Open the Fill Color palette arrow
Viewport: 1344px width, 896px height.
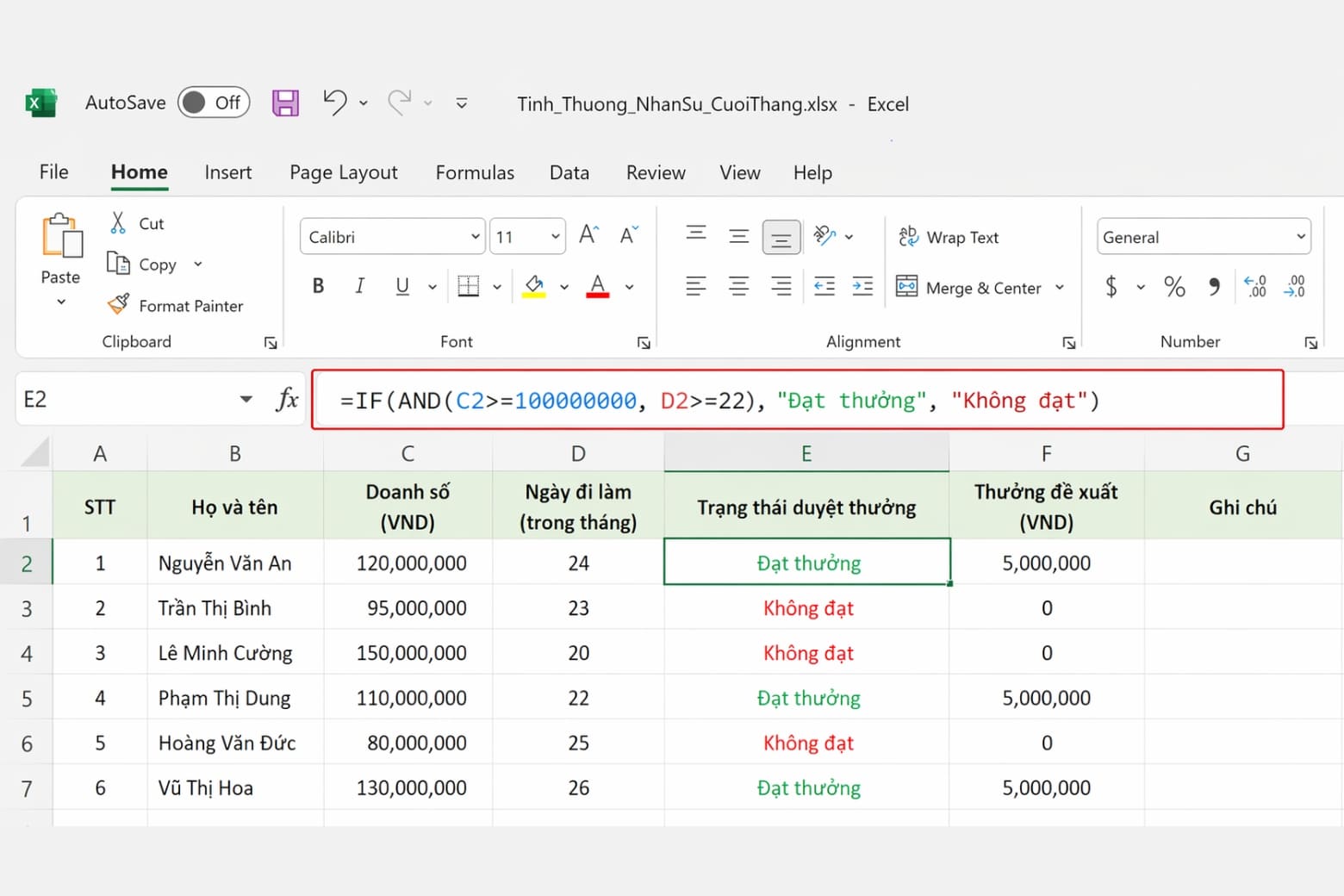564,287
